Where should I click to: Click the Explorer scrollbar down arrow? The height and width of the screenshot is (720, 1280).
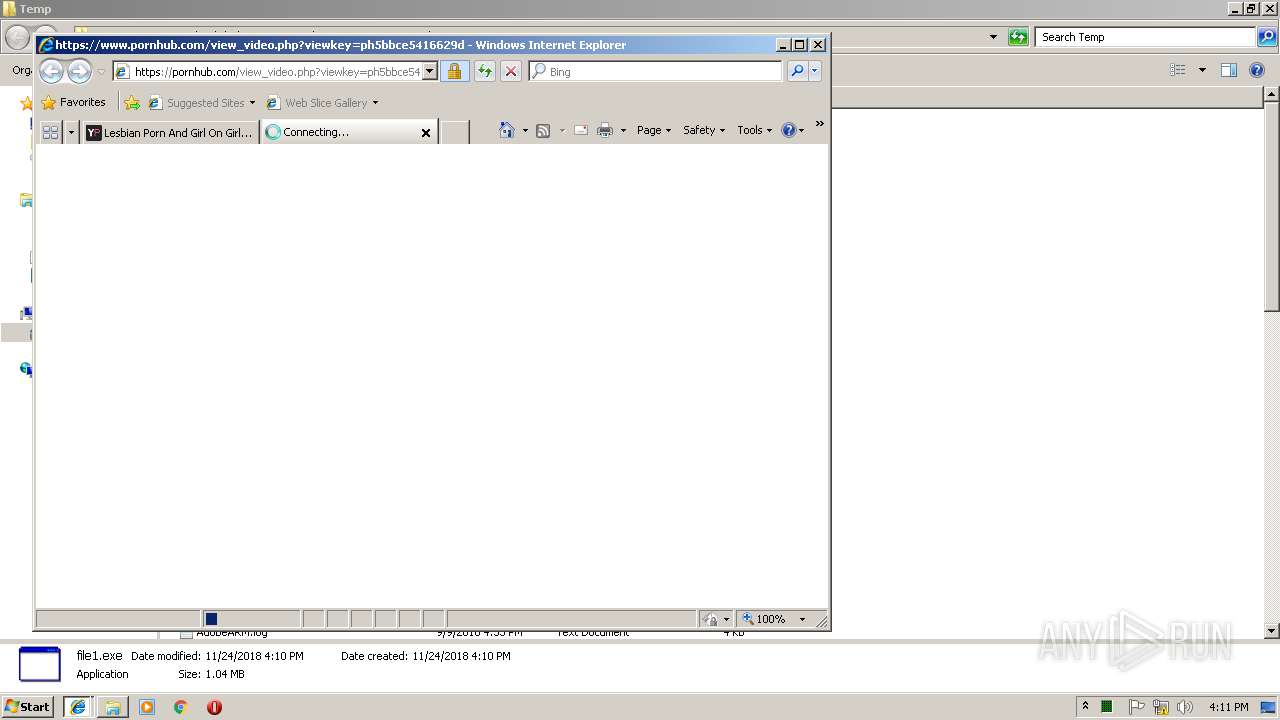pos(1271,631)
